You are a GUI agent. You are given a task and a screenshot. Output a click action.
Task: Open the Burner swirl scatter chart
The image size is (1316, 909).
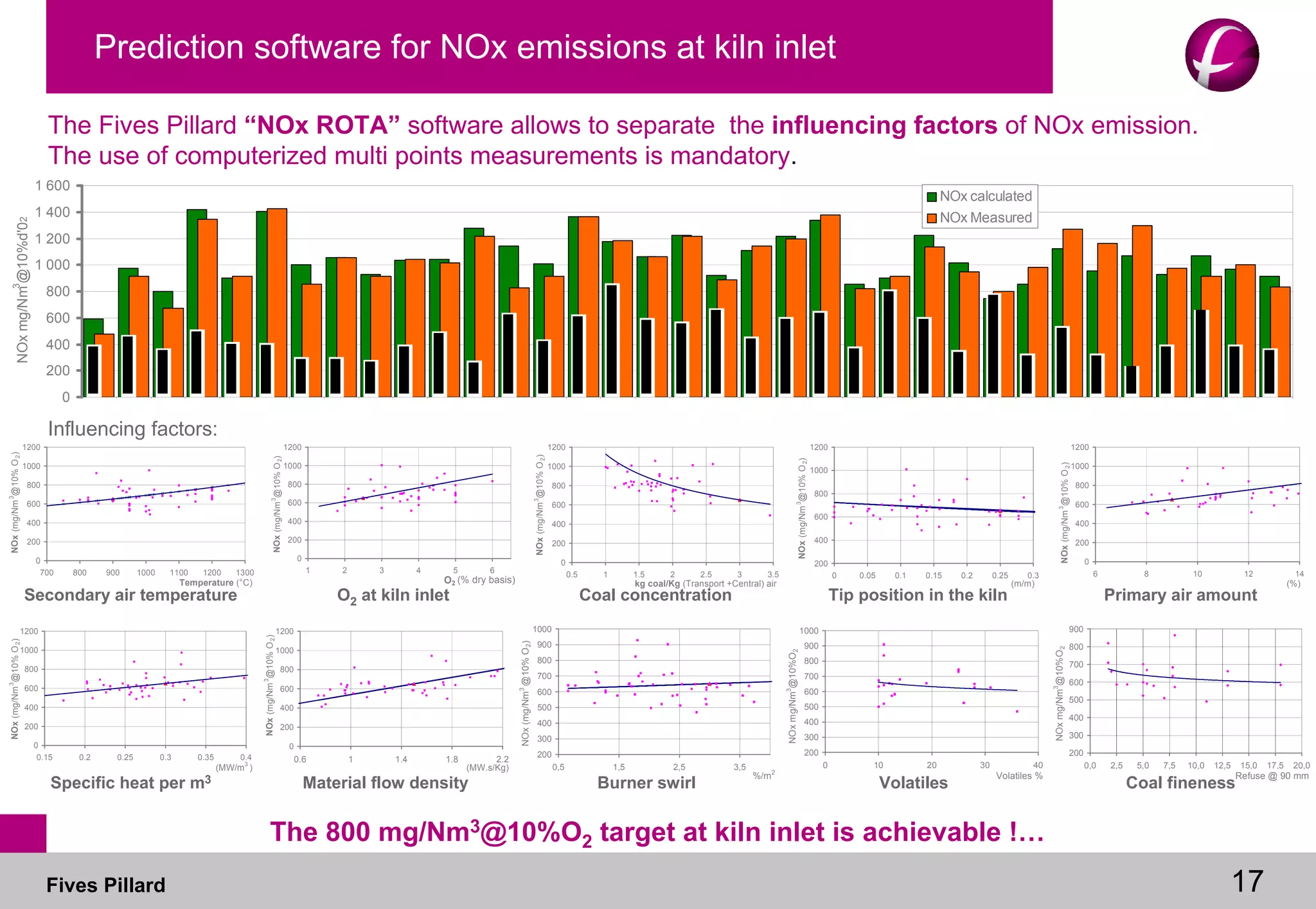(663, 691)
